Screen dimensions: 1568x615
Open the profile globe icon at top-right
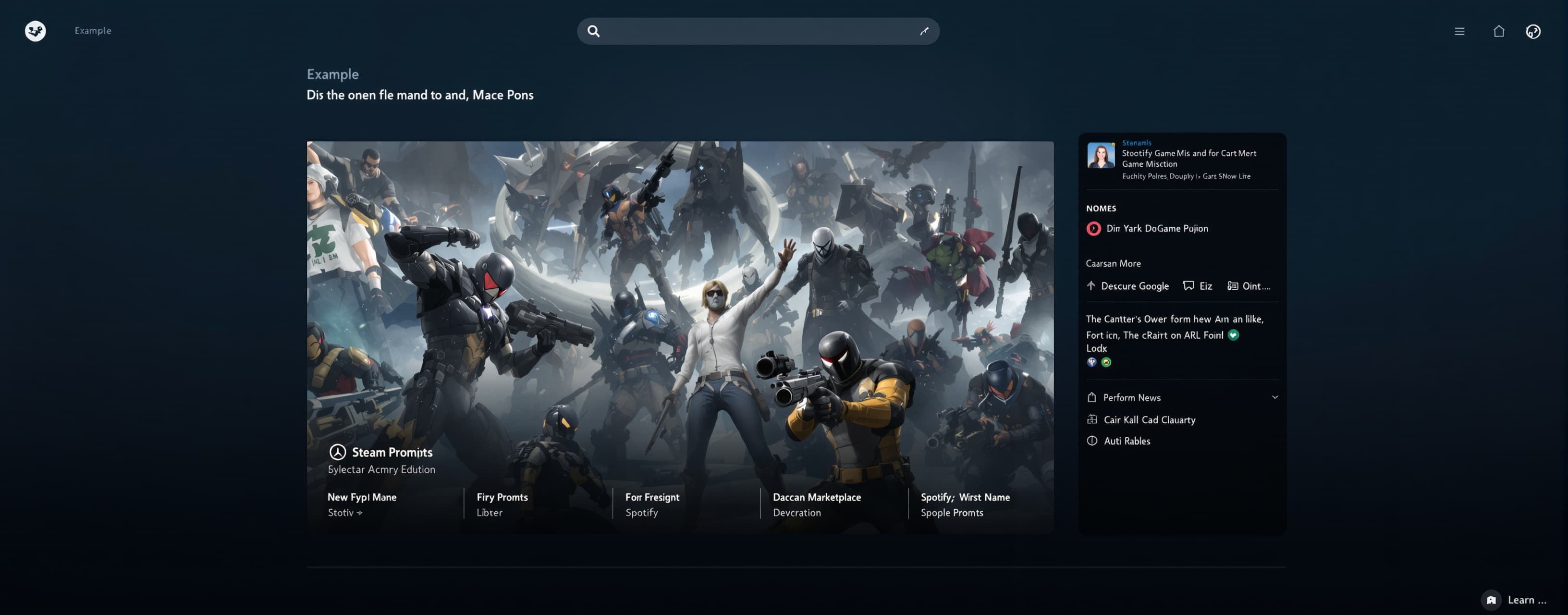click(1533, 31)
